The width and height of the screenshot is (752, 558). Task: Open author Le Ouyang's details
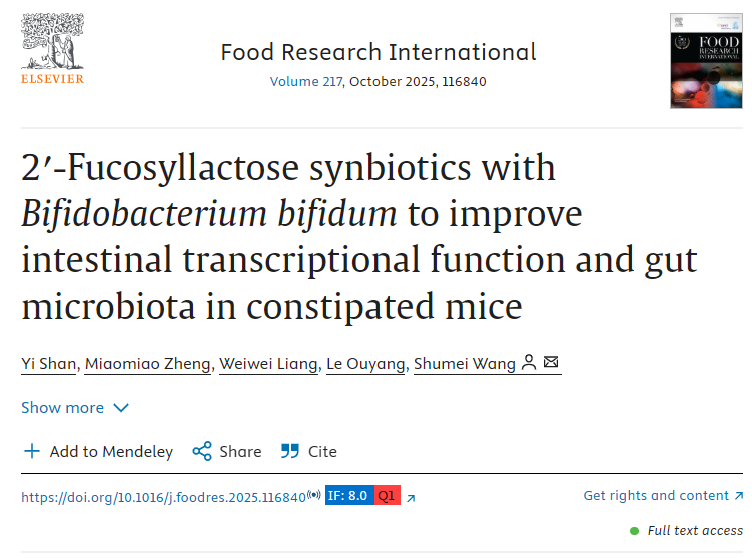366,364
